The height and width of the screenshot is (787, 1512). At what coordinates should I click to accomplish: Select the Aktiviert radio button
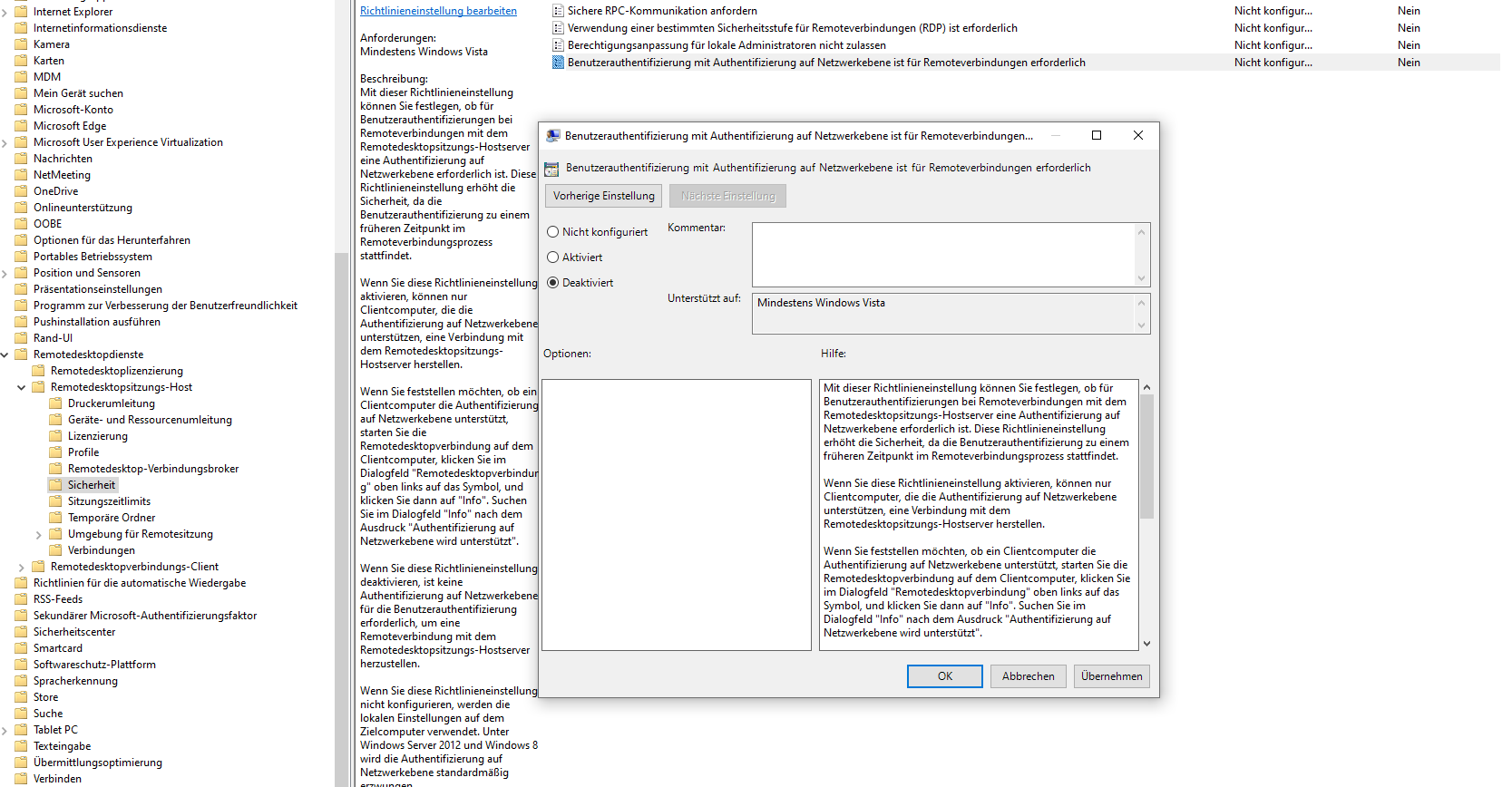click(x=552, y=257)
